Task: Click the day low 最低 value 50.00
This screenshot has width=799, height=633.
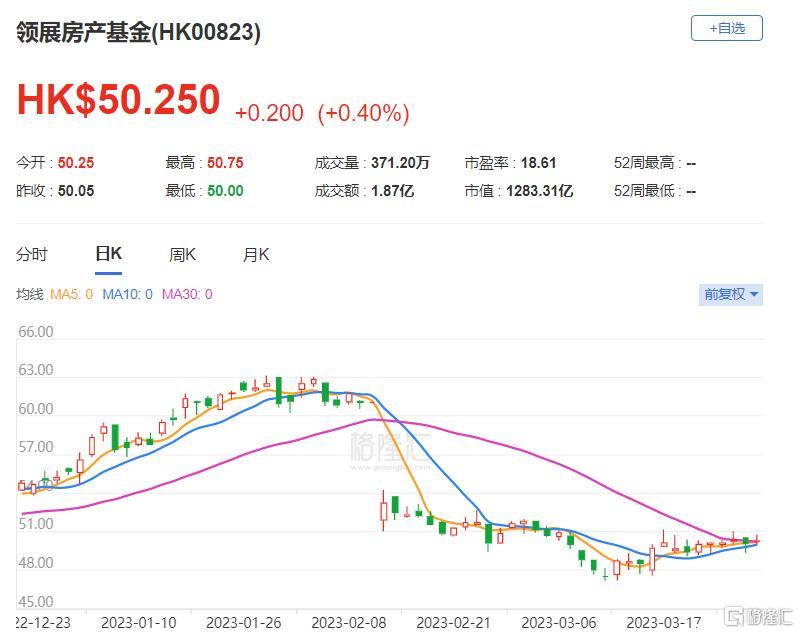Action: (225, 191)
